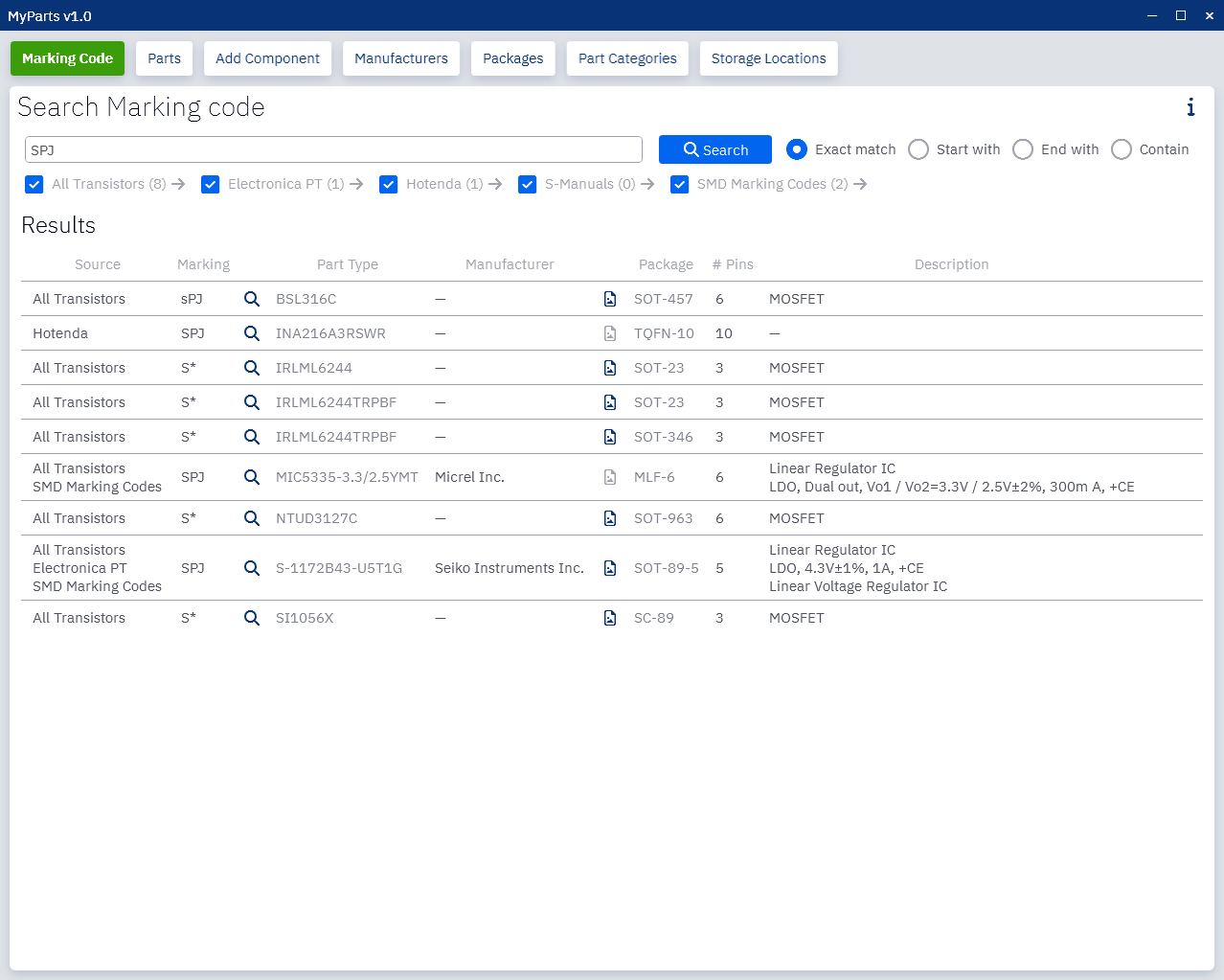Open the Packages tab
The height and width of the screenshot is (980, 1224).
[513, 58]
